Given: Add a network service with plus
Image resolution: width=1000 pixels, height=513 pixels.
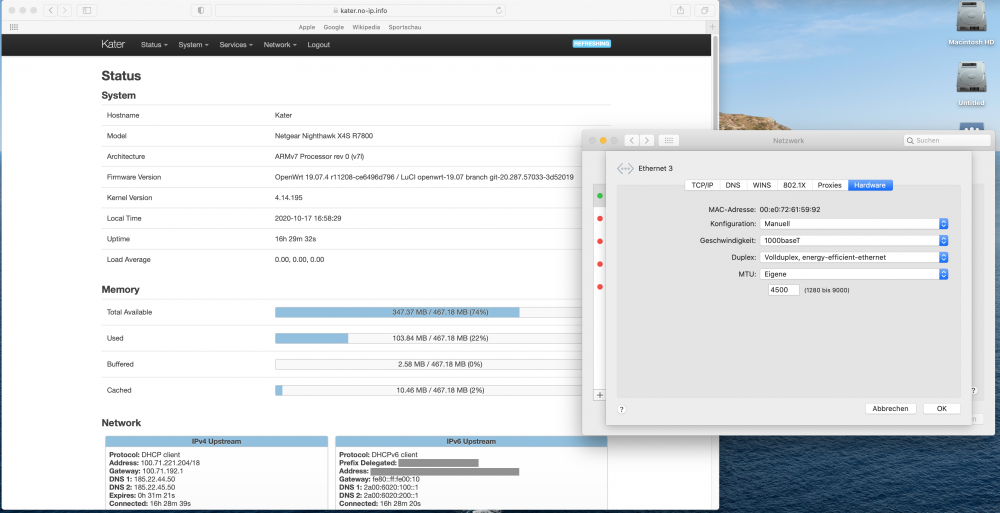Looking at the screenshot, I should point(599,395).
